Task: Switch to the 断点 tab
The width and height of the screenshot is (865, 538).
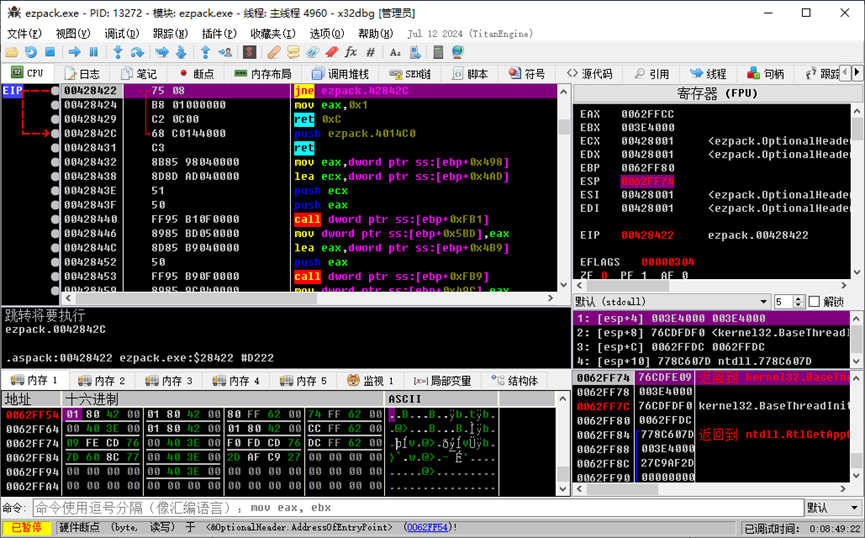Action: [x=197, y=73]
